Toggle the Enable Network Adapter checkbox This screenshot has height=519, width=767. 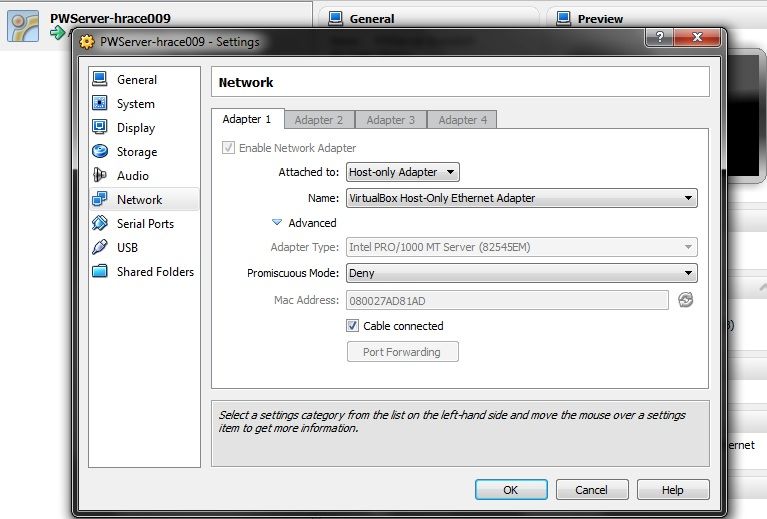[229, 148]
